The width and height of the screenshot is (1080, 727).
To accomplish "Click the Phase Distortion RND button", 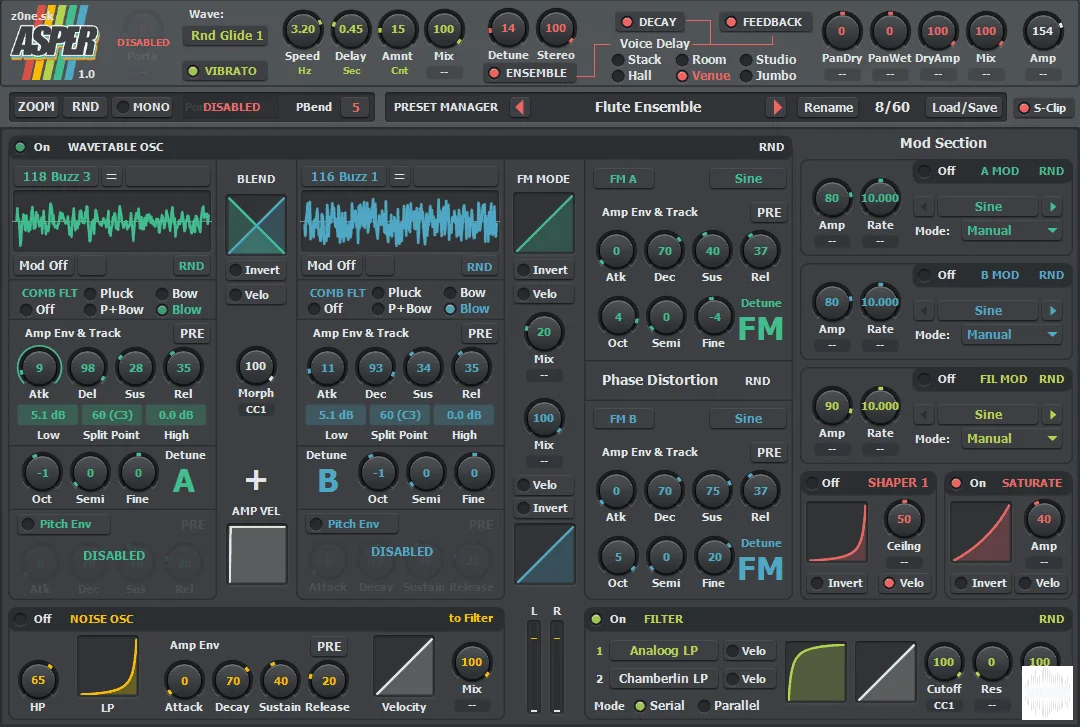I will coord(758,381).
